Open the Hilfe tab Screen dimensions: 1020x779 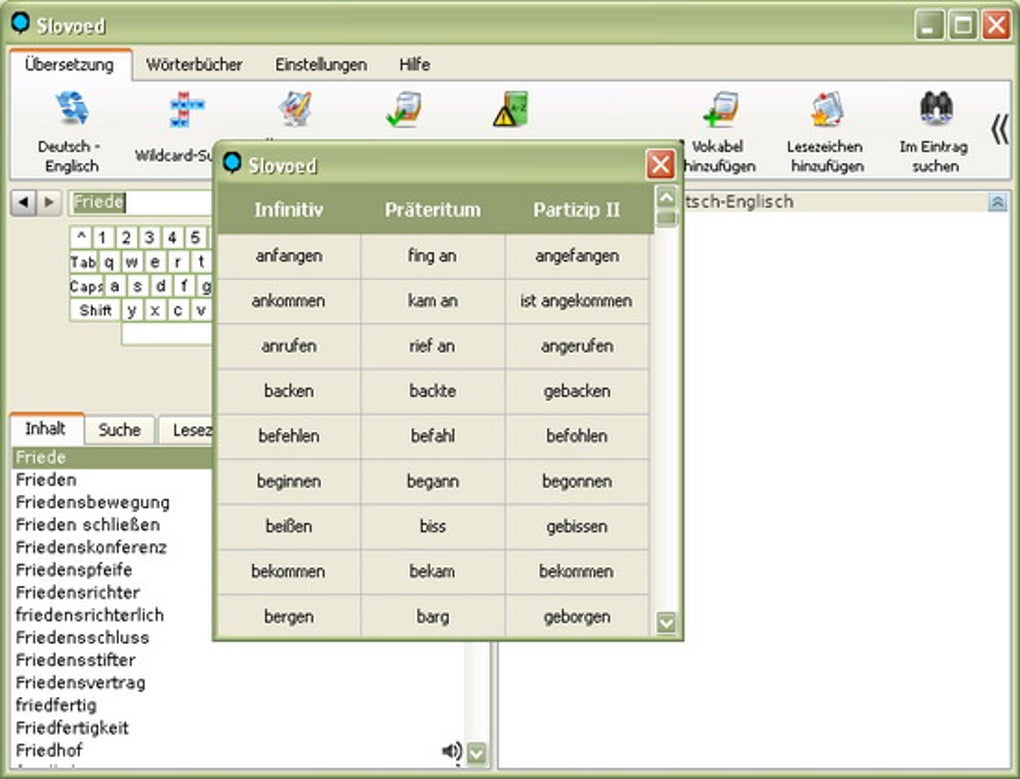click(x=414, y=64)
